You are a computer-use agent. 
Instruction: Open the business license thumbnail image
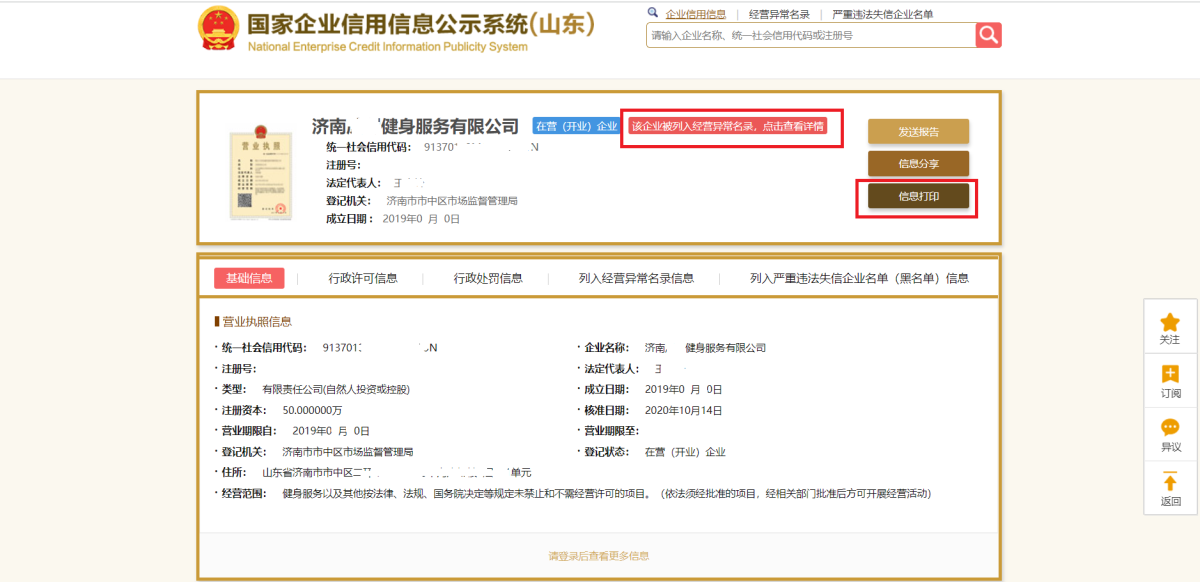(x=257, y=172)
